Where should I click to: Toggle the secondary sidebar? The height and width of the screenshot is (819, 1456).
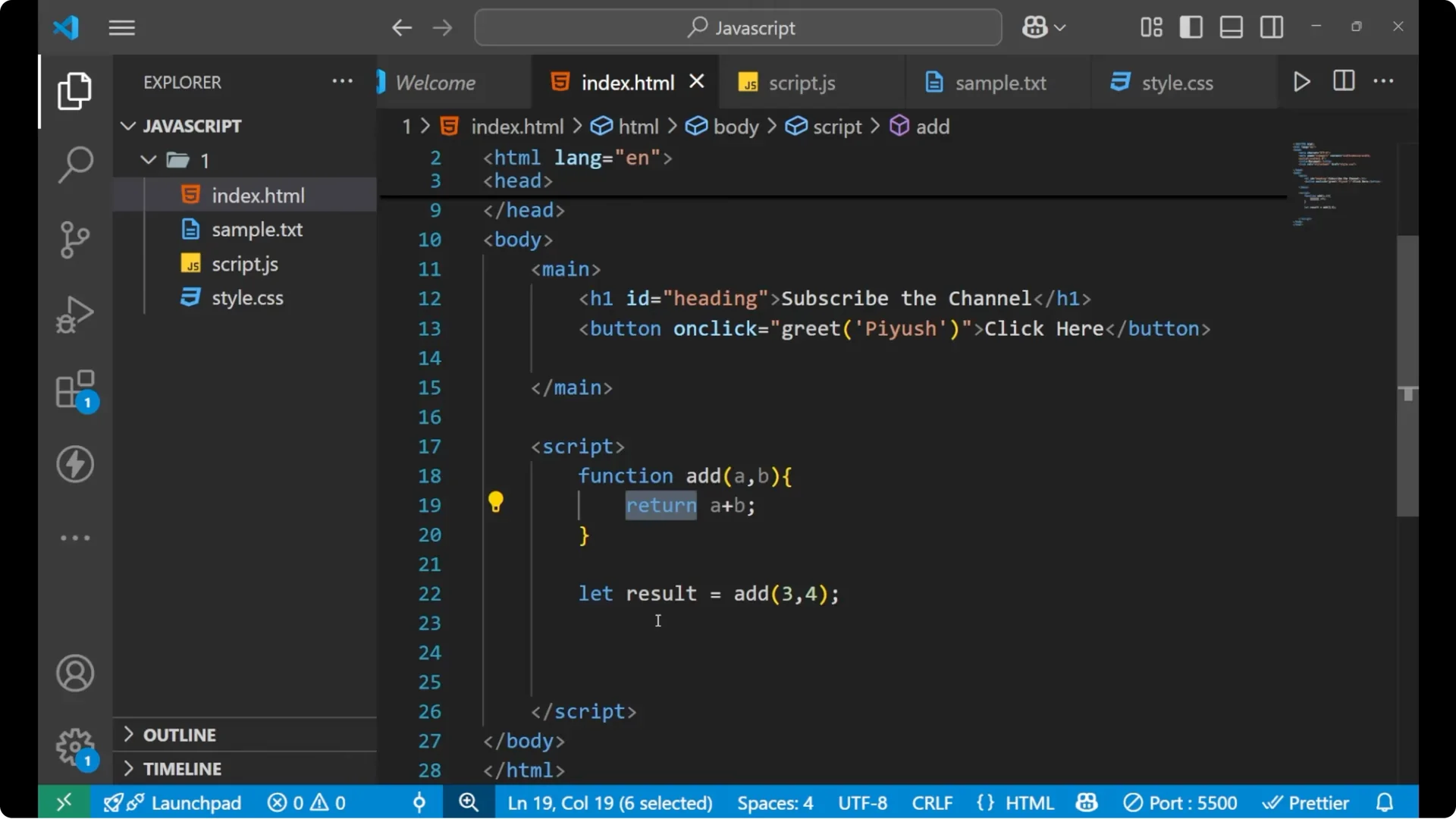[1271, 27]
